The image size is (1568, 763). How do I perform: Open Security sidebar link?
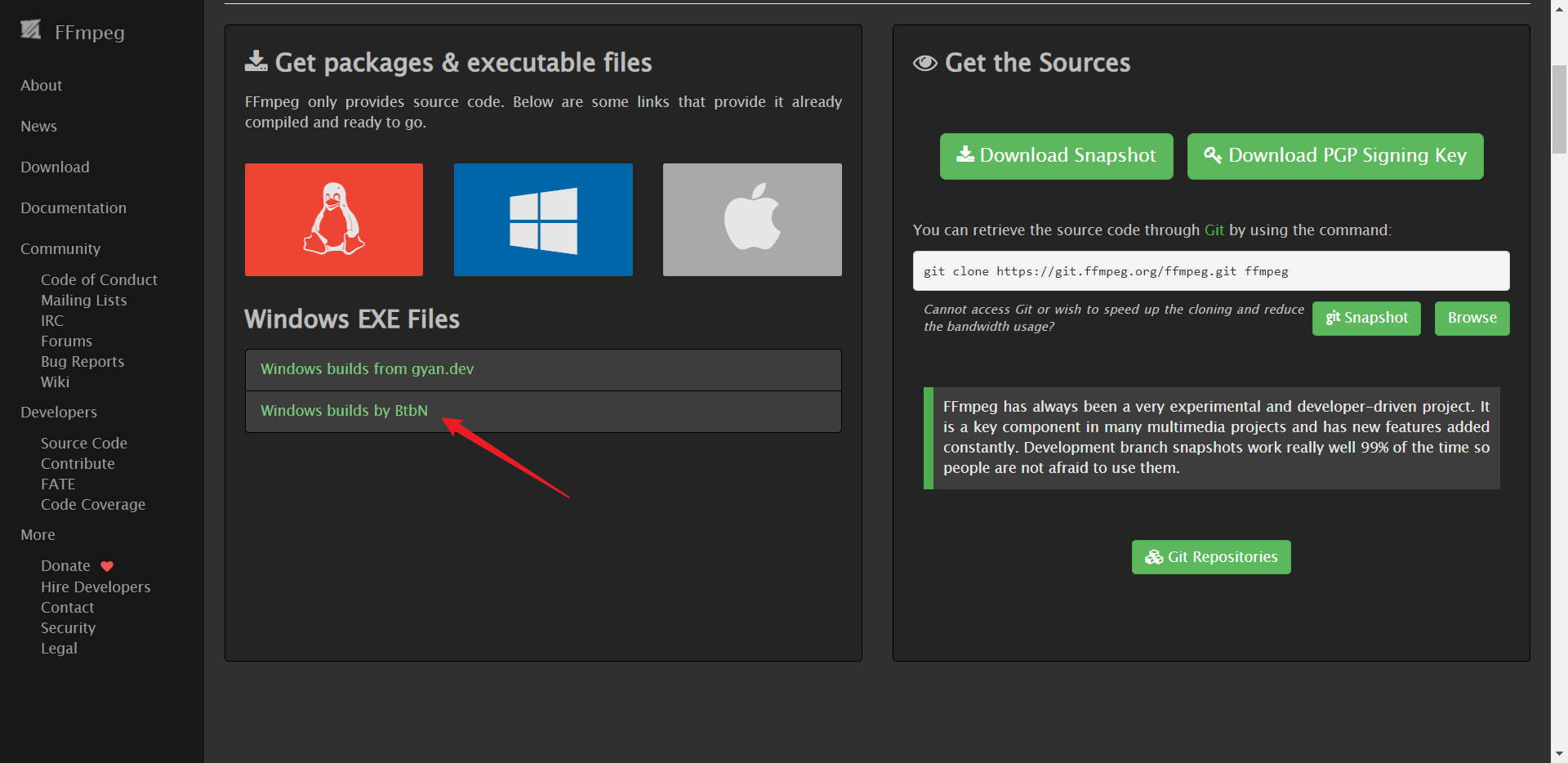(x=69, y=628)
